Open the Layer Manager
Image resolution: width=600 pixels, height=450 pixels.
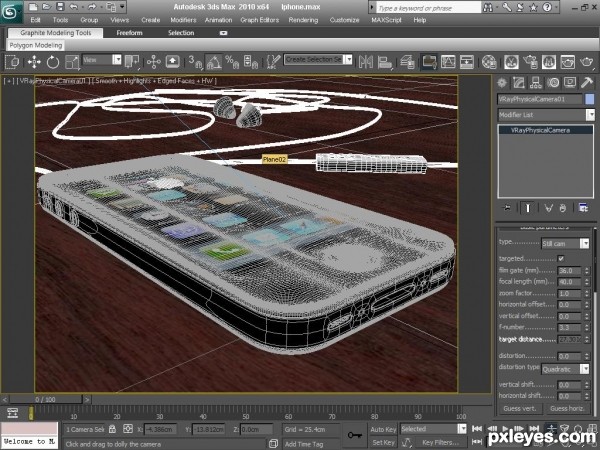pyautogui.click(x=407, y=62)
